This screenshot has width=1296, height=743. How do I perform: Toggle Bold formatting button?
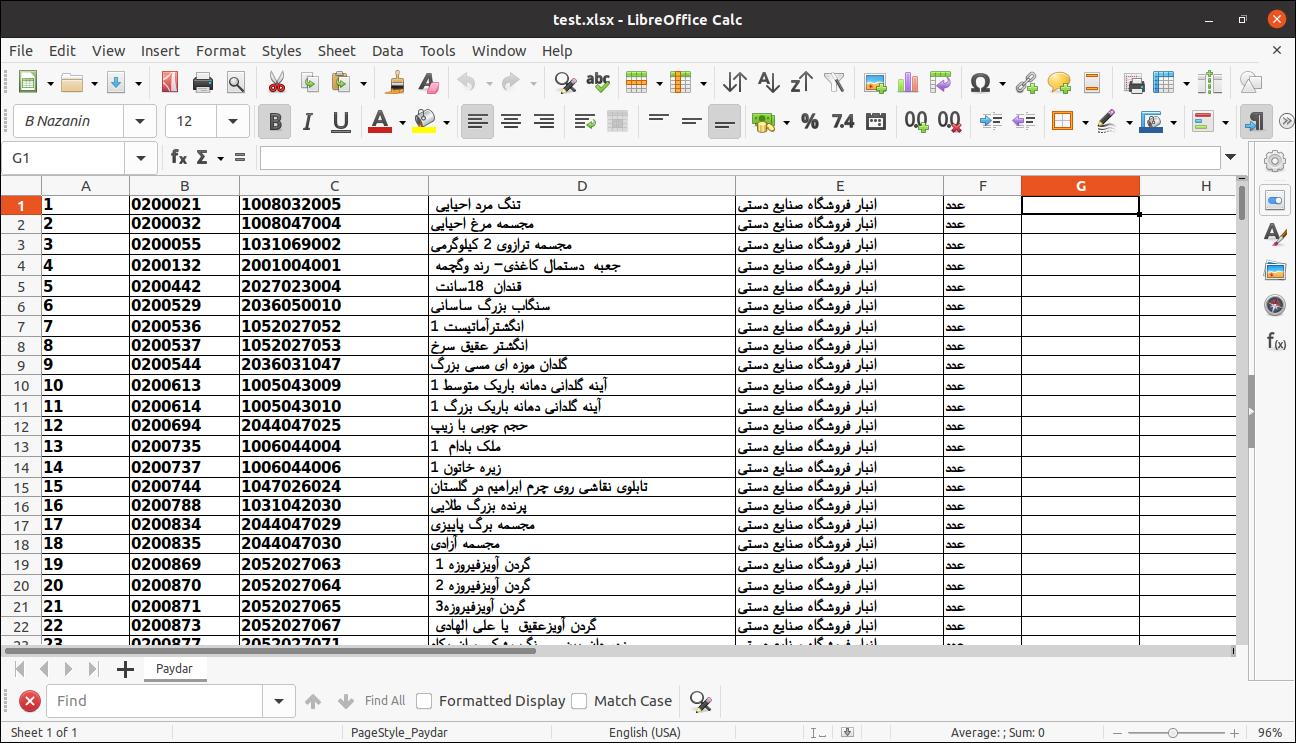click(x=274, y=121)
